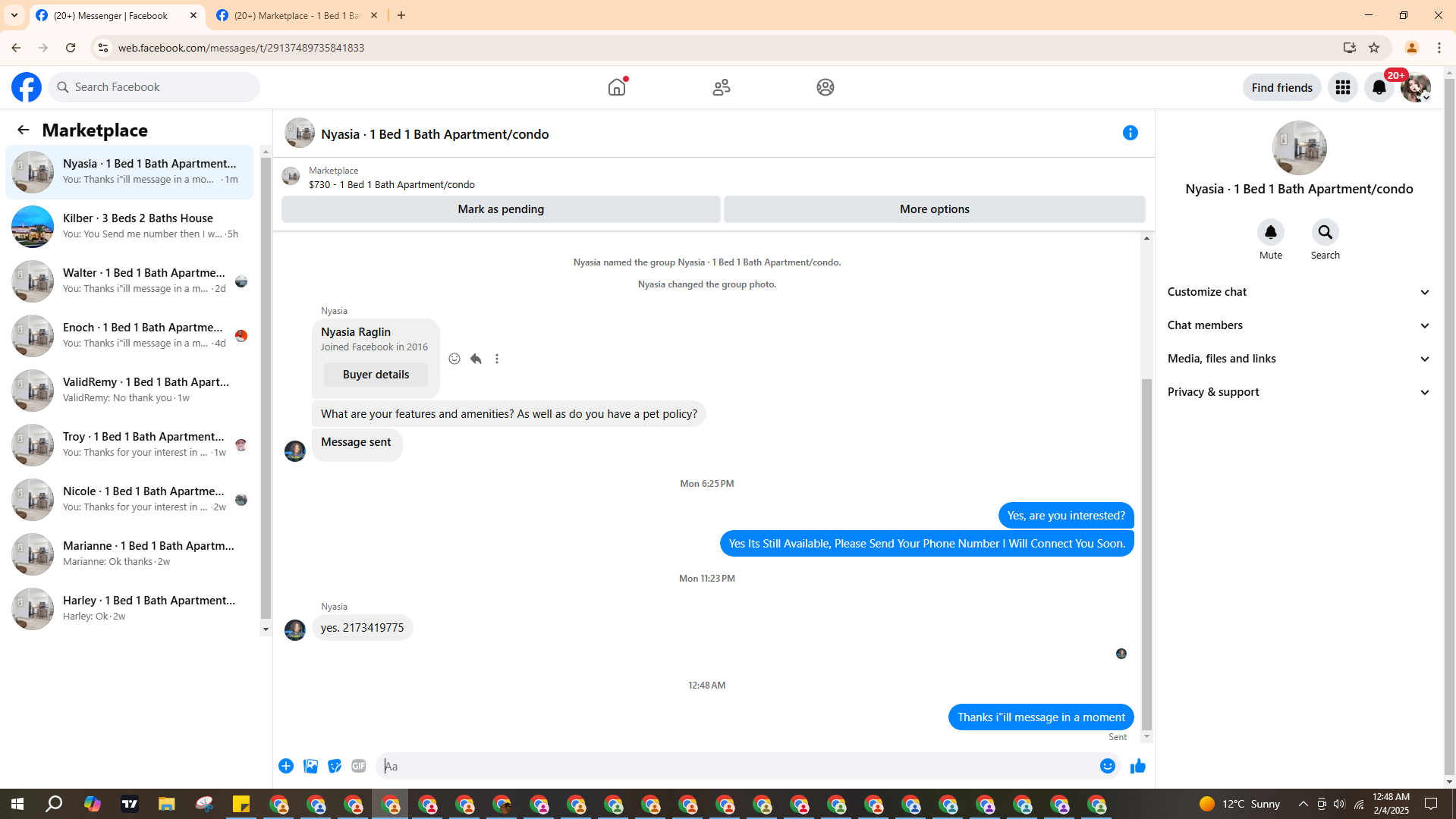This screenshot has height=819, width=1456.
Task: Open more composer actions plus icon
Action: pos(286,766)
